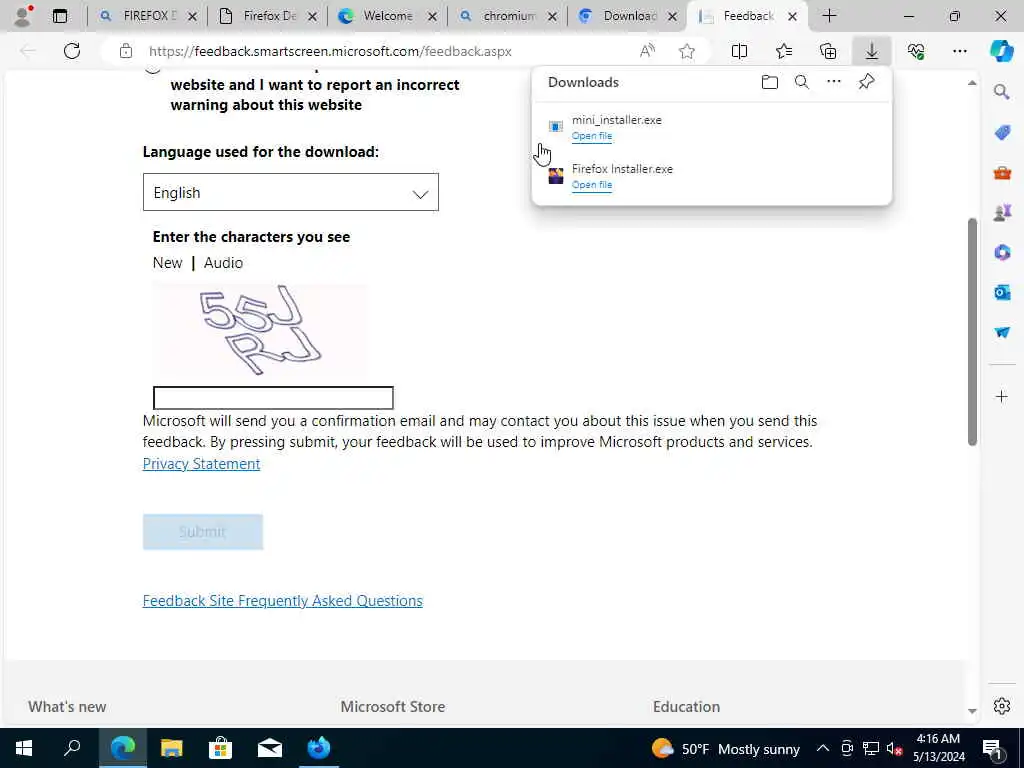
Task: Click the volume speaker tray icon
Action: coord(894,748)
